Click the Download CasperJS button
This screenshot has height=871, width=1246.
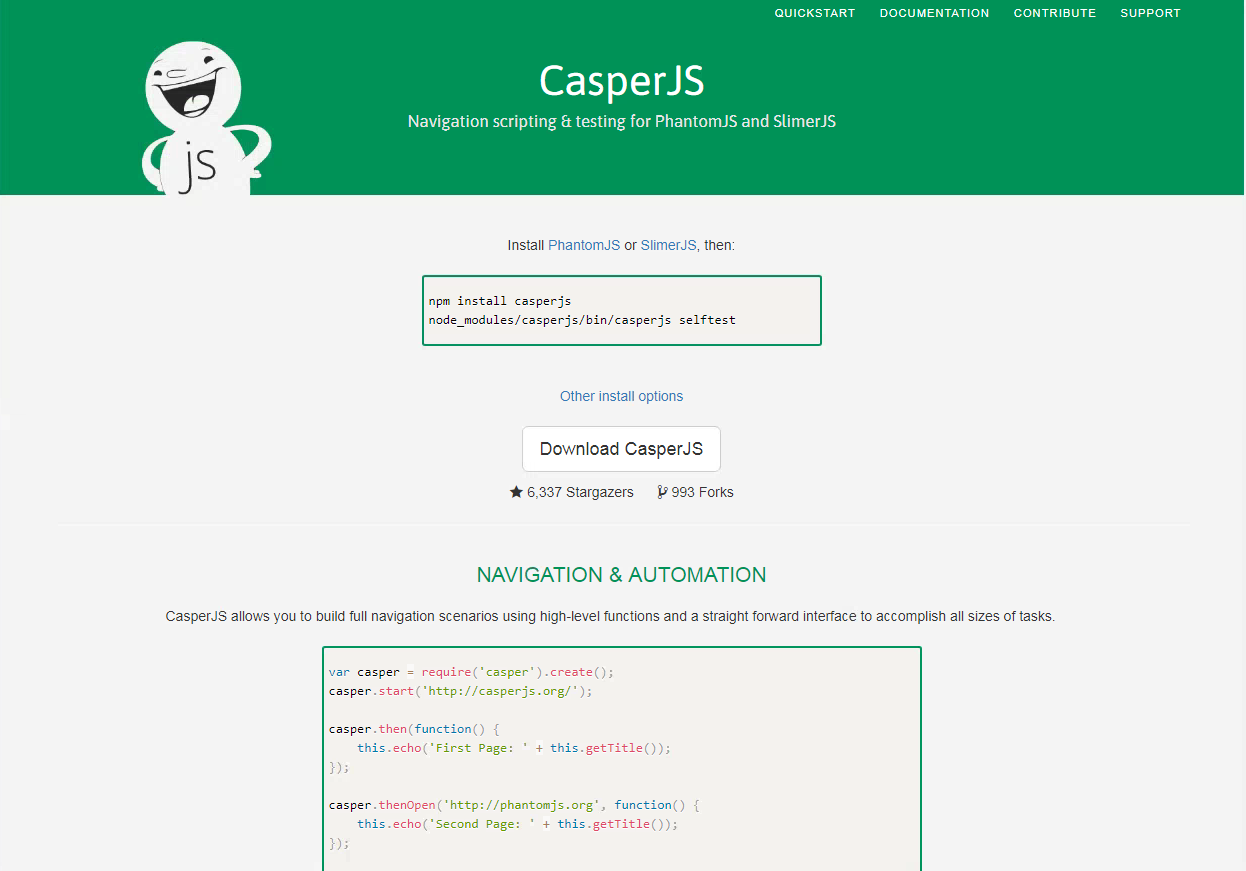[621, 448]
